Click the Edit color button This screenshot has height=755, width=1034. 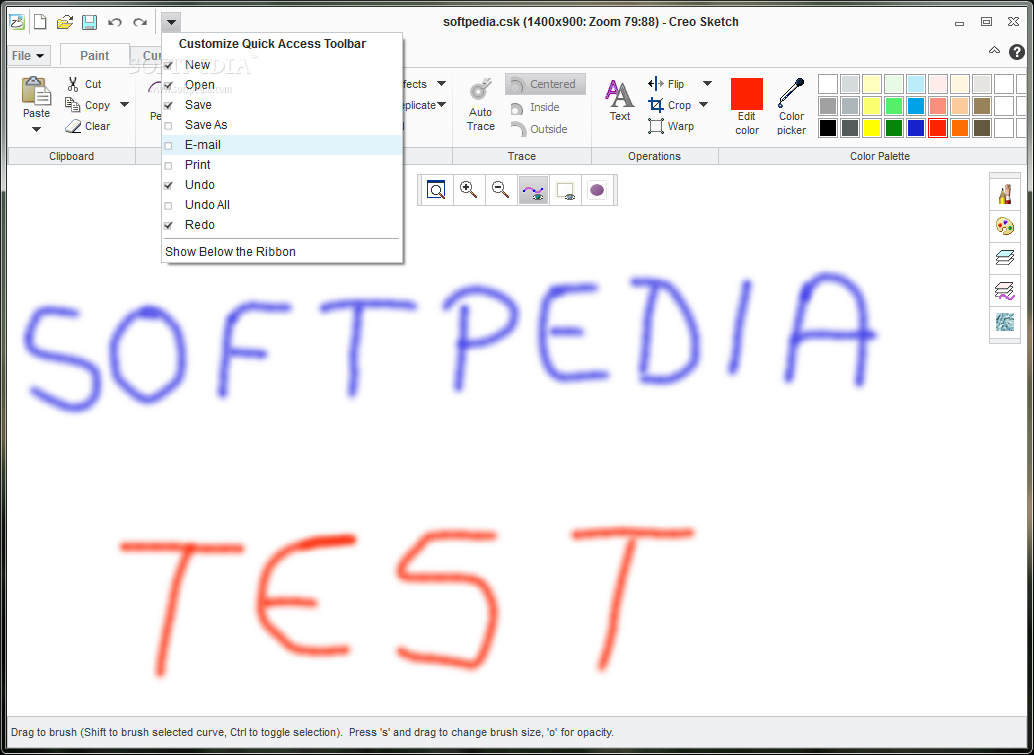[746, 106]
